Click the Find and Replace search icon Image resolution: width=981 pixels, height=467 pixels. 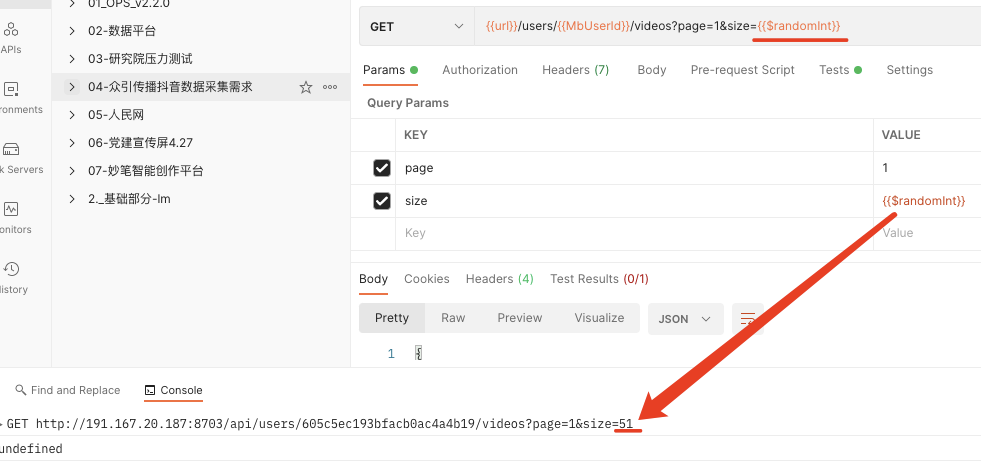(x=21, y=390)
